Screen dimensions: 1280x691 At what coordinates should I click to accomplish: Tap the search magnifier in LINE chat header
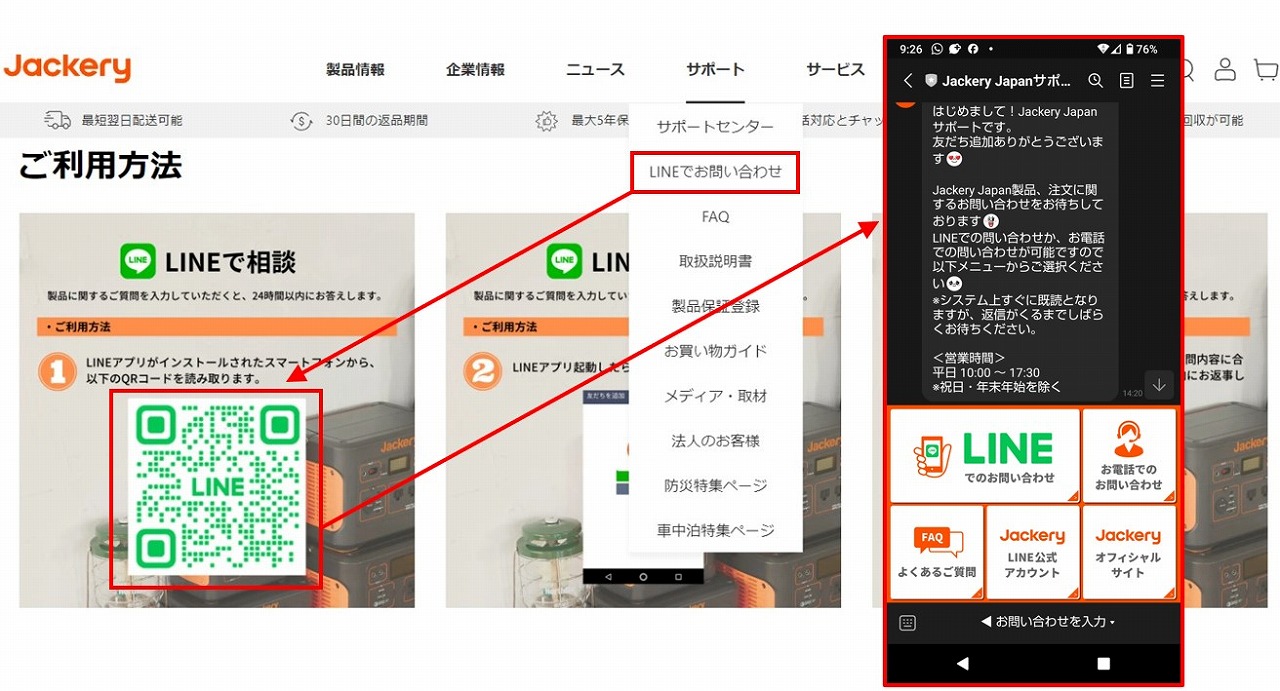pos(1096,80)
